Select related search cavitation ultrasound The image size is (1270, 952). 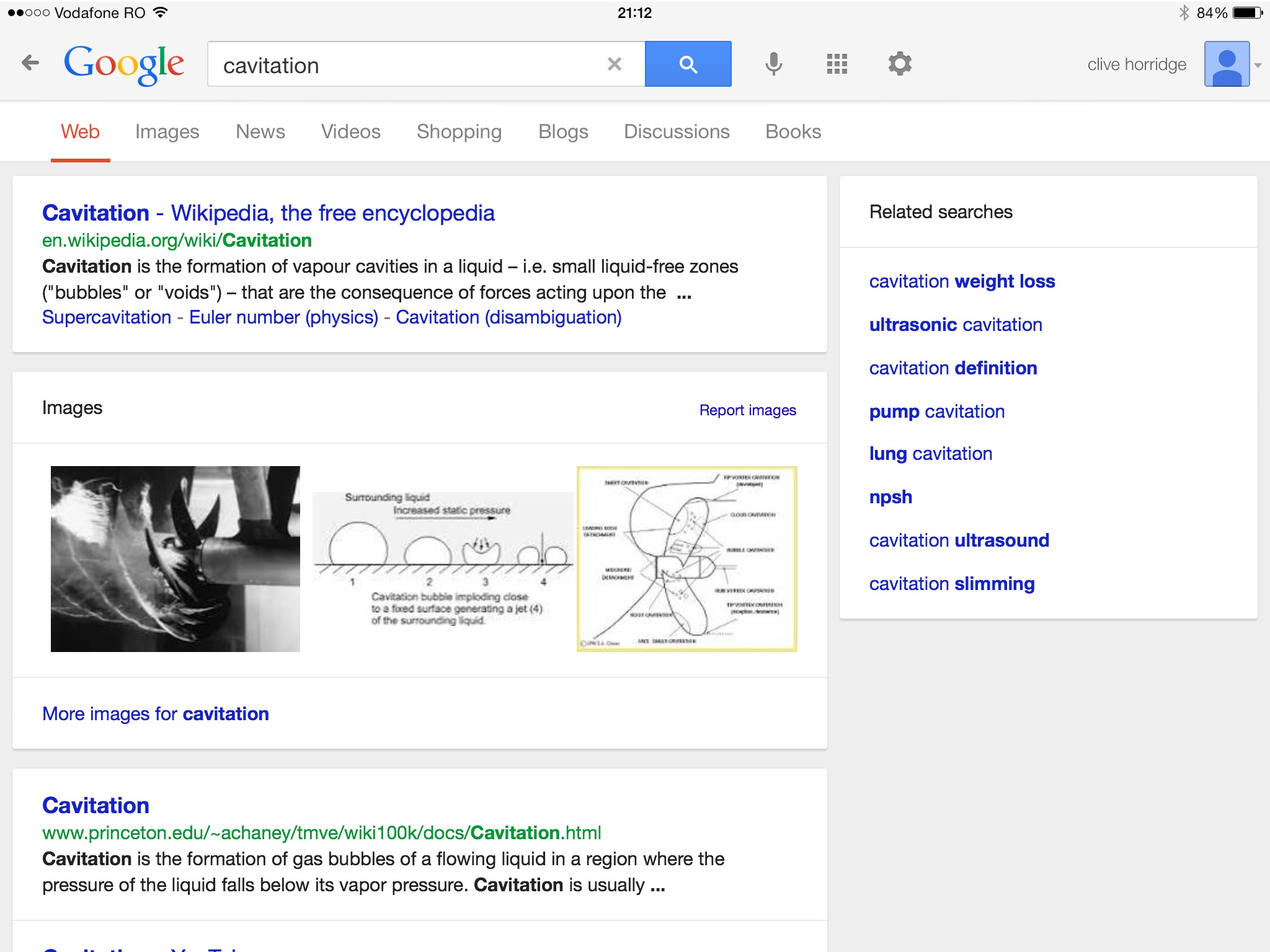coord(959,540)
